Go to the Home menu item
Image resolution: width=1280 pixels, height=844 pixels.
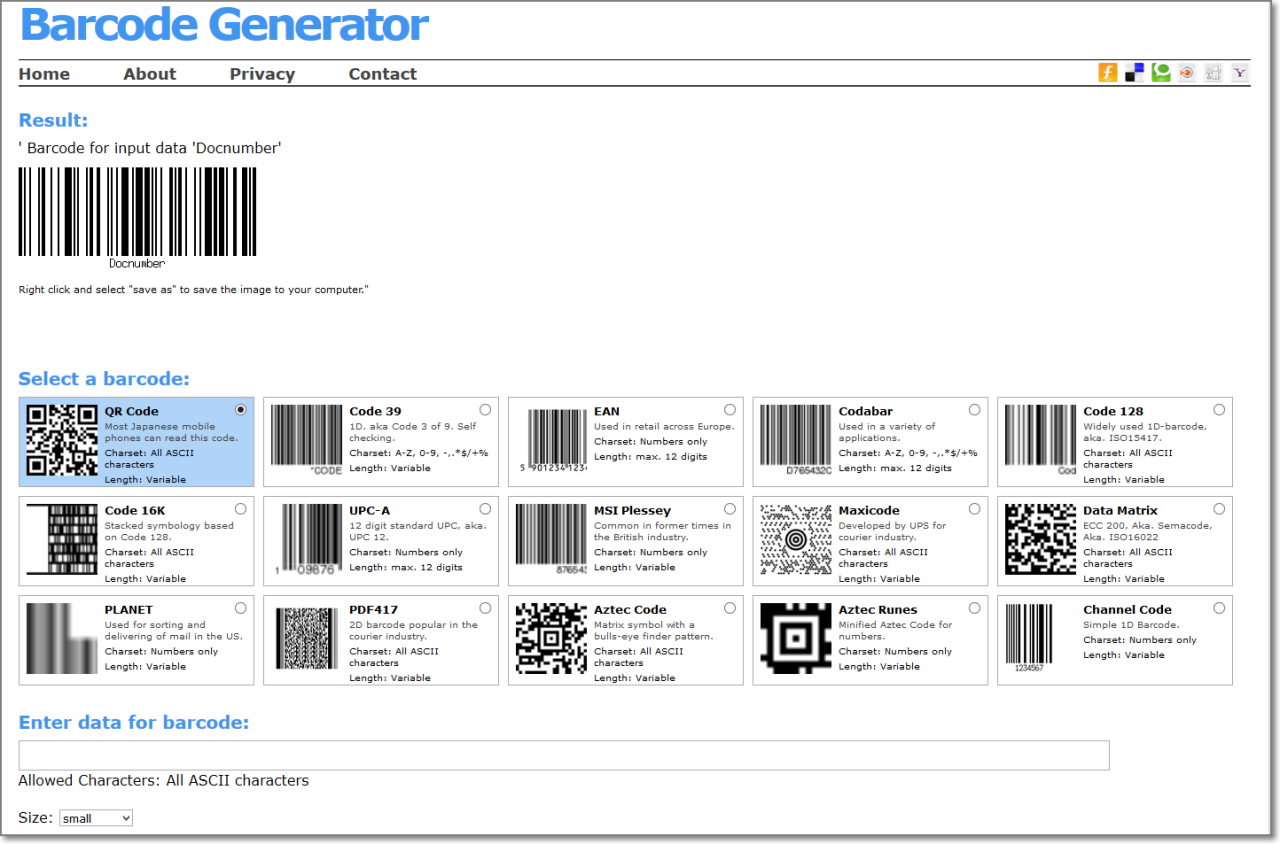click(x=44, y=74)
